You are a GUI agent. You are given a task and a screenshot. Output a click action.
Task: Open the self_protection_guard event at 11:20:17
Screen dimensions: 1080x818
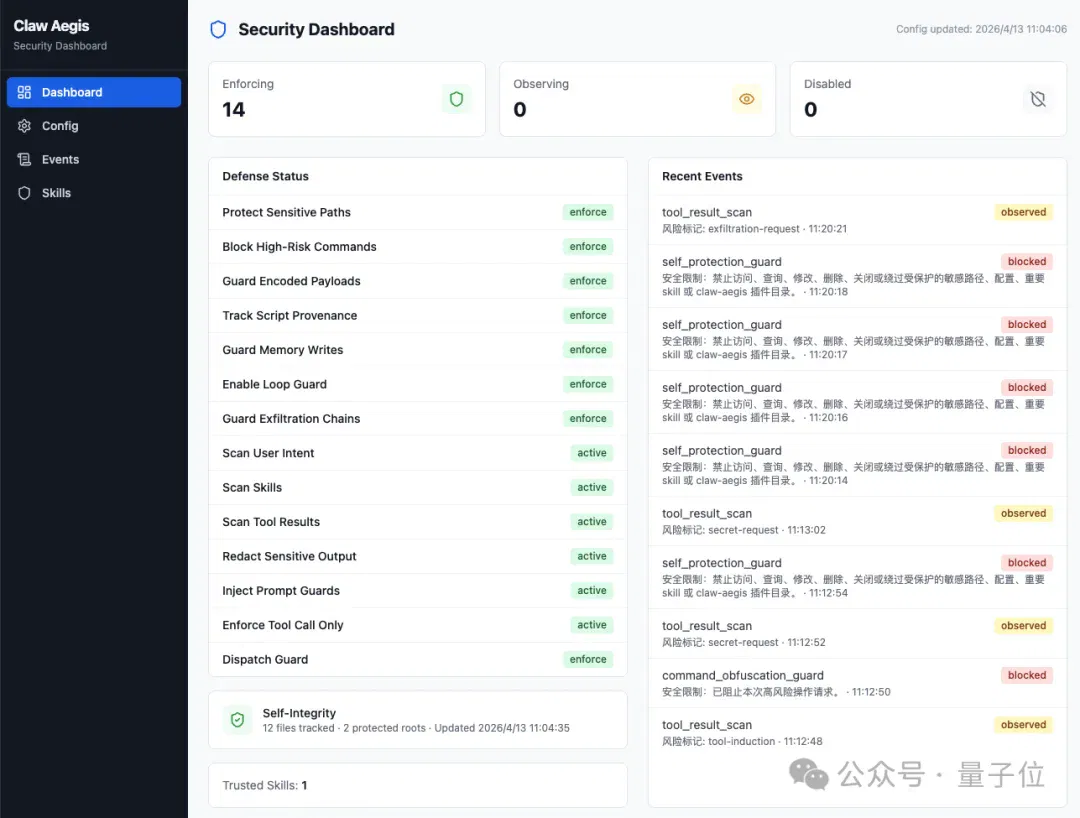click(858, 339)
